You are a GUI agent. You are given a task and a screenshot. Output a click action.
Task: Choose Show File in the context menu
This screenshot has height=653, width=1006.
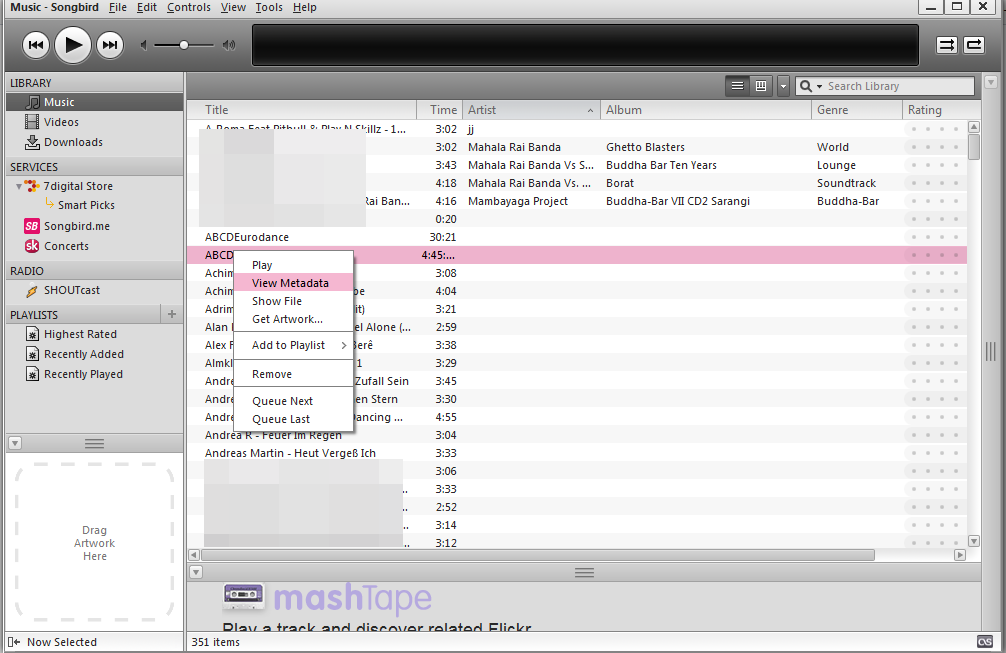pyautogui.click(x=293, y=301)
